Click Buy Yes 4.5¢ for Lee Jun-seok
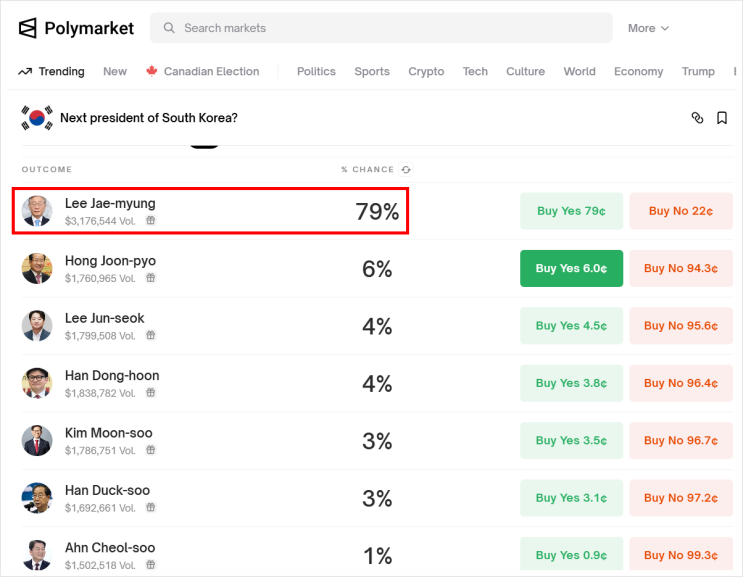Viewport: 743px width, 577px height. 571,325
